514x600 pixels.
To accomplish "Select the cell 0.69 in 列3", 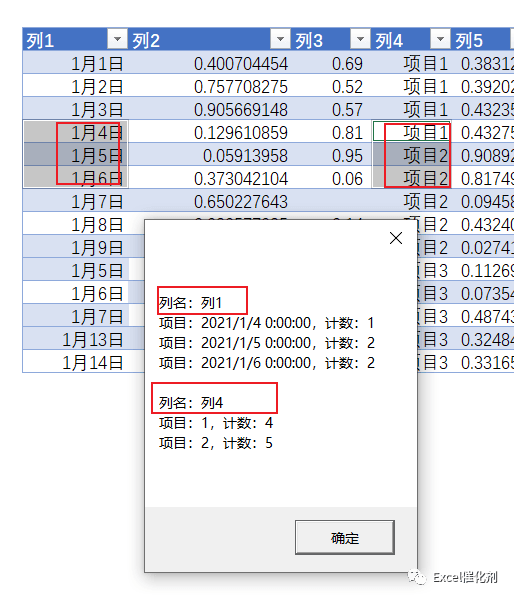I will tap(331, 62).
